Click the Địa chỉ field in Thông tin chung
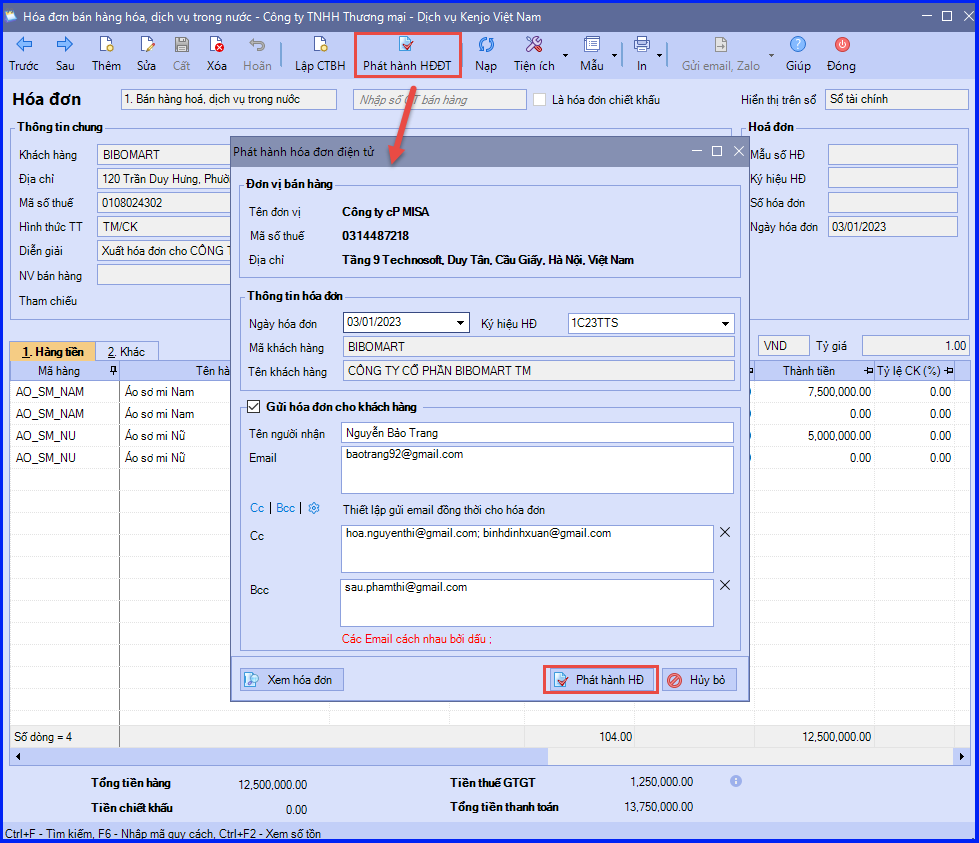The image size is (979, 843). point(164,179)
